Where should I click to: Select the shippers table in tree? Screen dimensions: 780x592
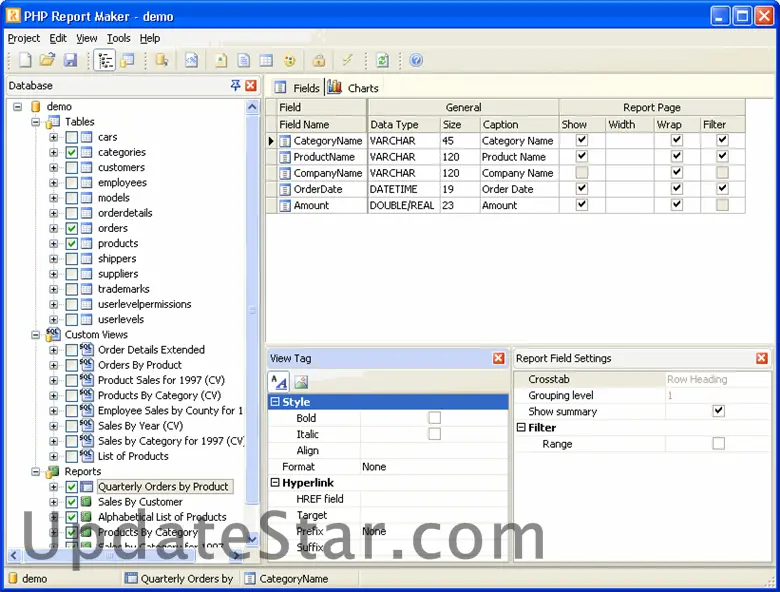pyautogui.click(x=117, y=259)
